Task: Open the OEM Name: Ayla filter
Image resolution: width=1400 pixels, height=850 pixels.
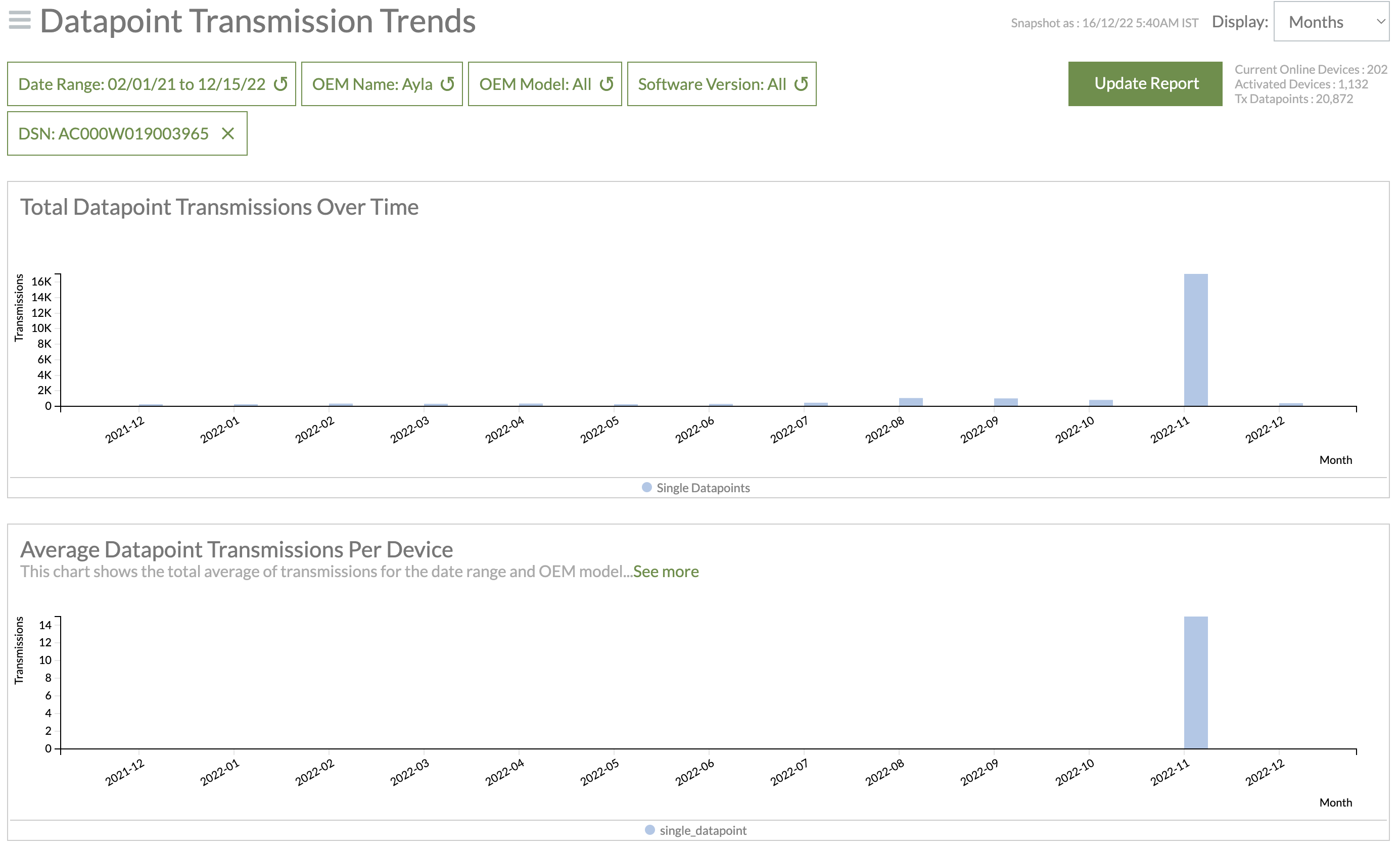Action: coord(372,84)
